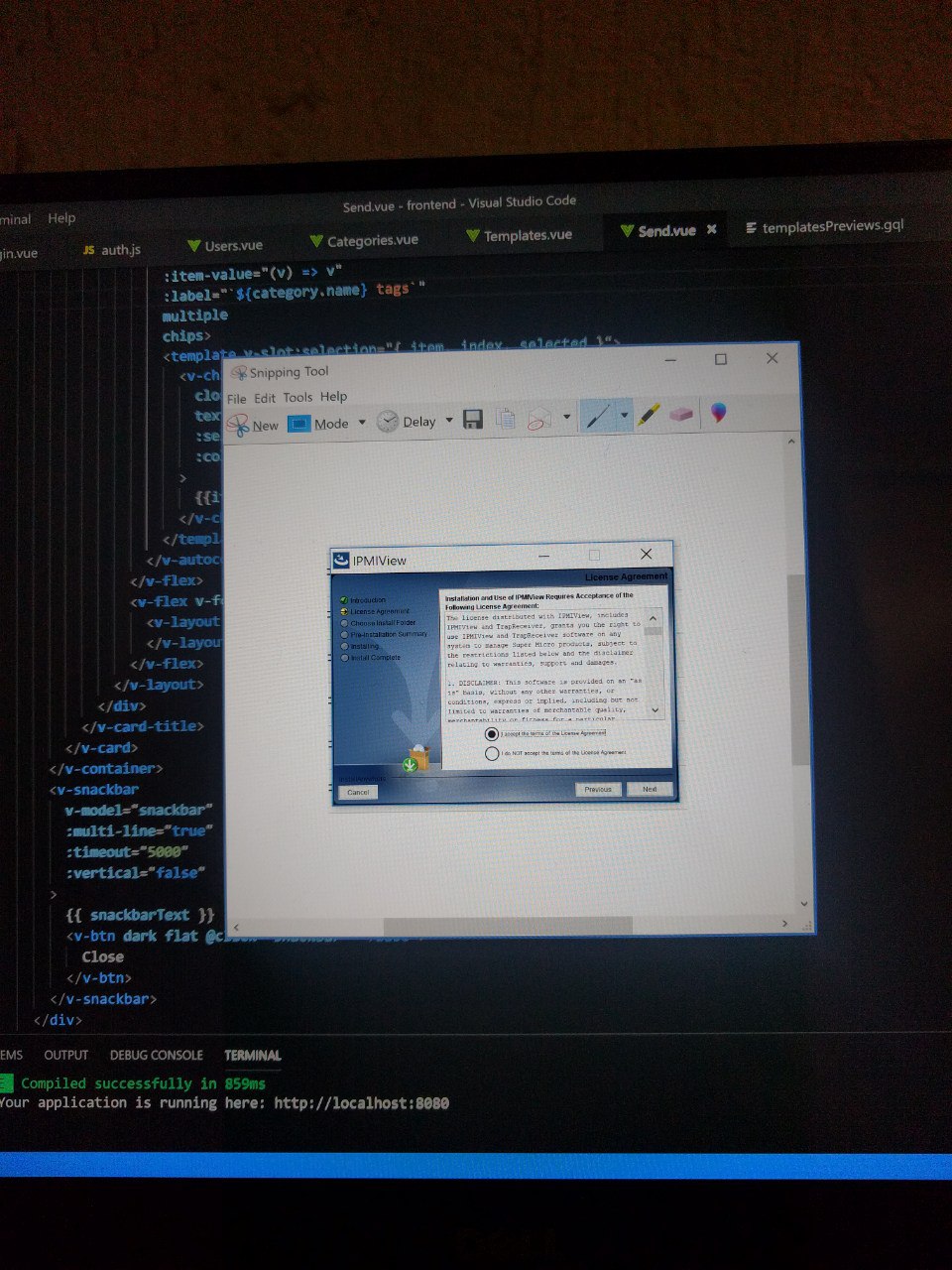Switch to the Templates.vue tab
Screen dimensions: 952x1270
pos(519,235)
